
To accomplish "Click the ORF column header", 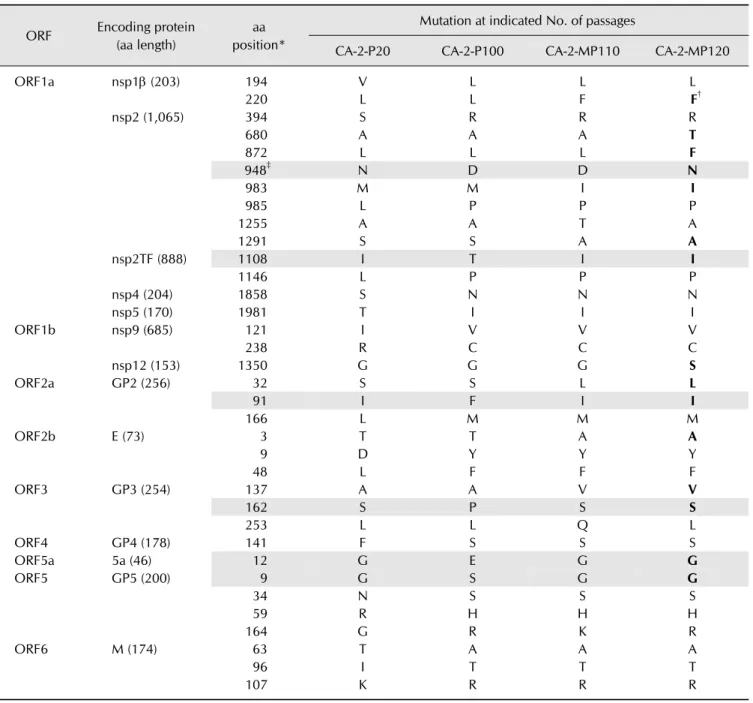I will pyautogui.click(x=38, y=36).
